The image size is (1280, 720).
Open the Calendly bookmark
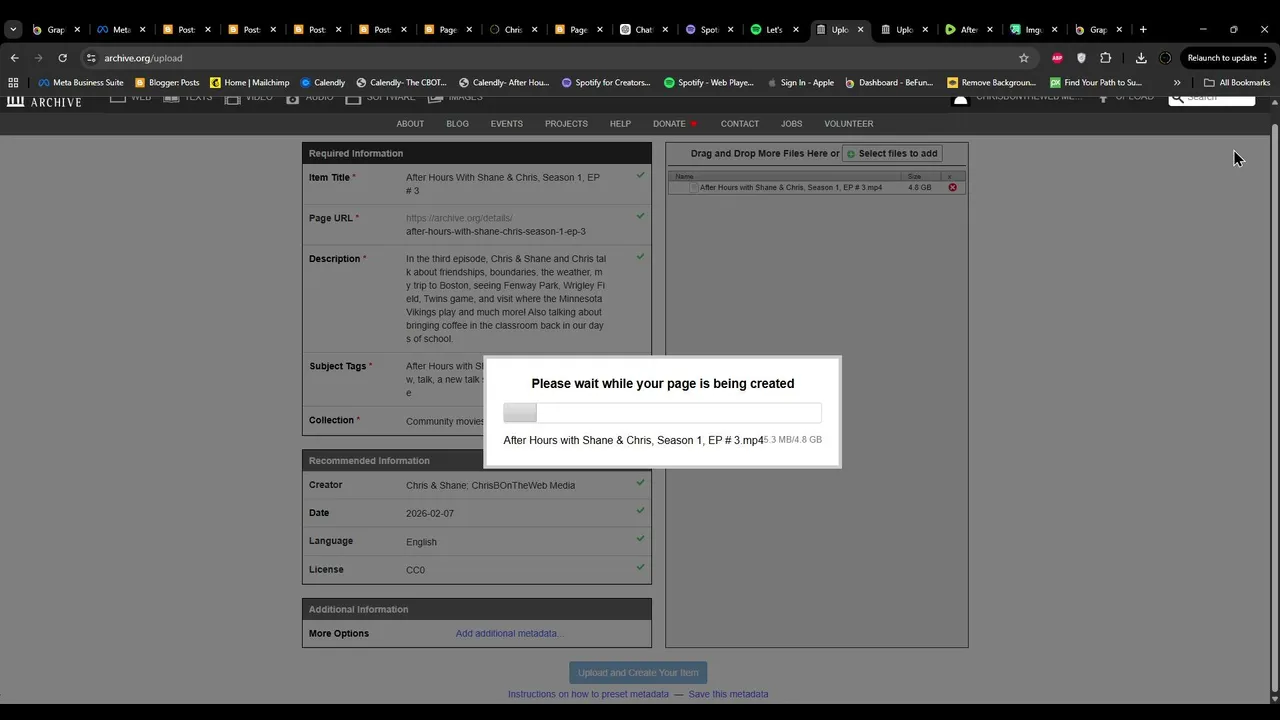[322, 82]
